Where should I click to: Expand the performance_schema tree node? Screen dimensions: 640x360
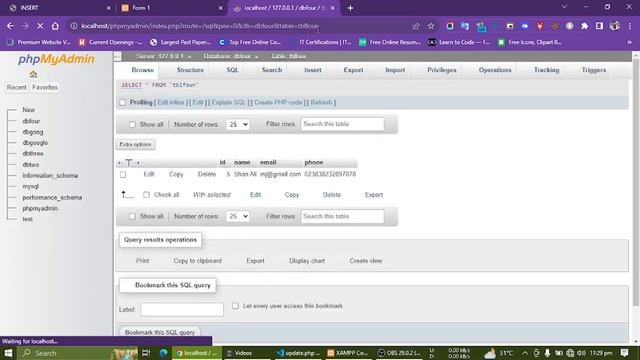tap(12, 198)
